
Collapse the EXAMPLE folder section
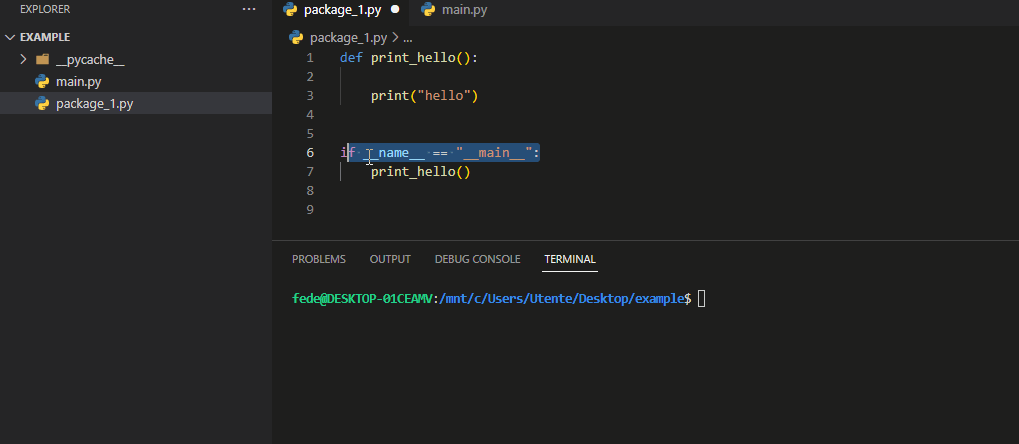pyautogui.click(x=10, y=37)
